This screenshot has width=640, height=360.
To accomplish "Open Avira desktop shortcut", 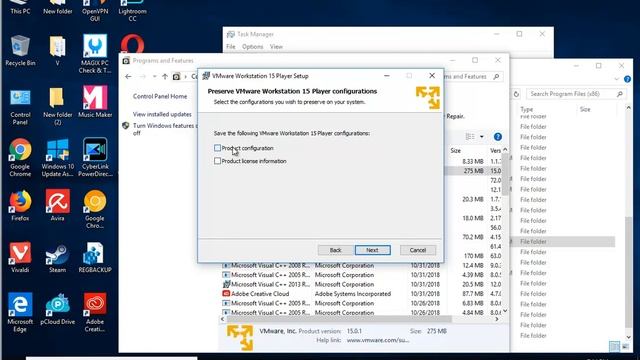I will point(58,206).
